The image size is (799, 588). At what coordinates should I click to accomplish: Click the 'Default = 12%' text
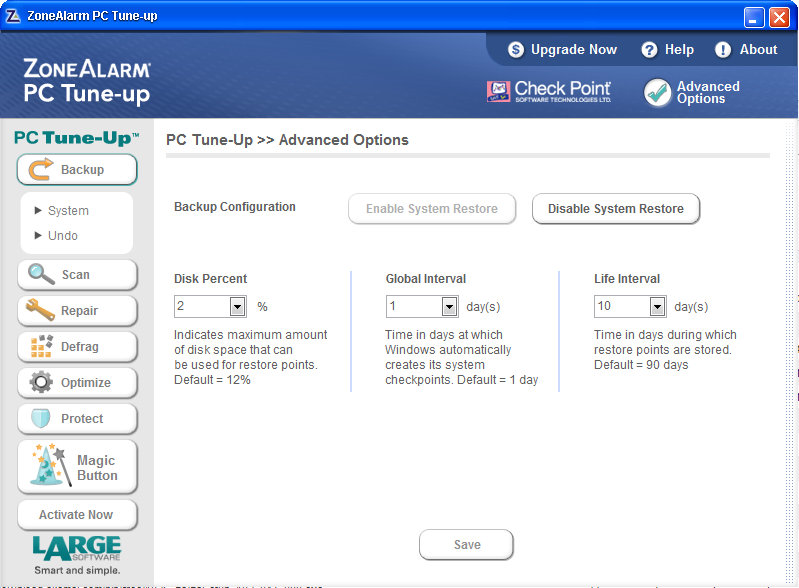click(212, 380)
